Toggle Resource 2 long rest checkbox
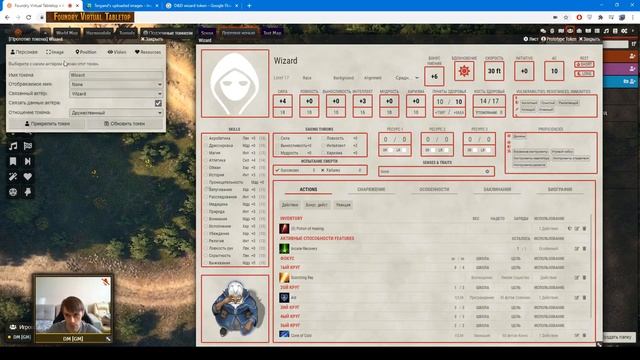 (447, 150)
